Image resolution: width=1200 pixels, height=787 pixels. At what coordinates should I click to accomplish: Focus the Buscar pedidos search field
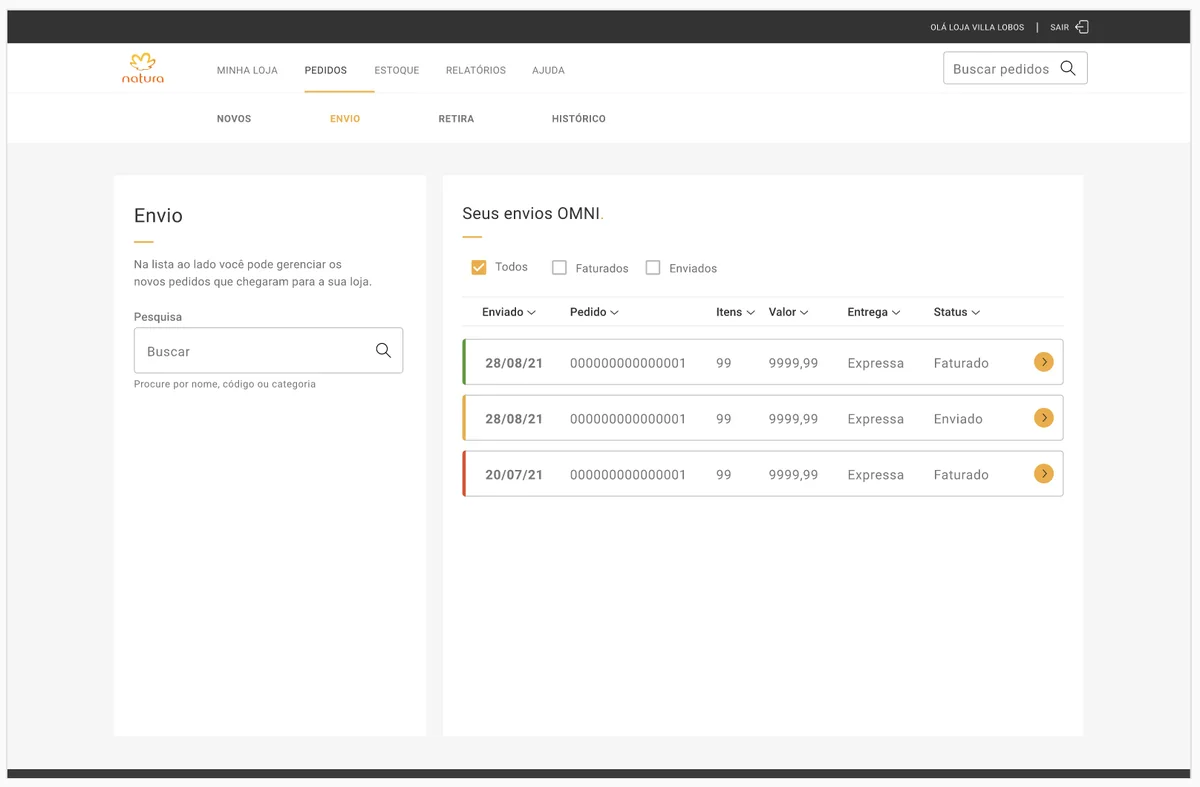(1015, 68)
